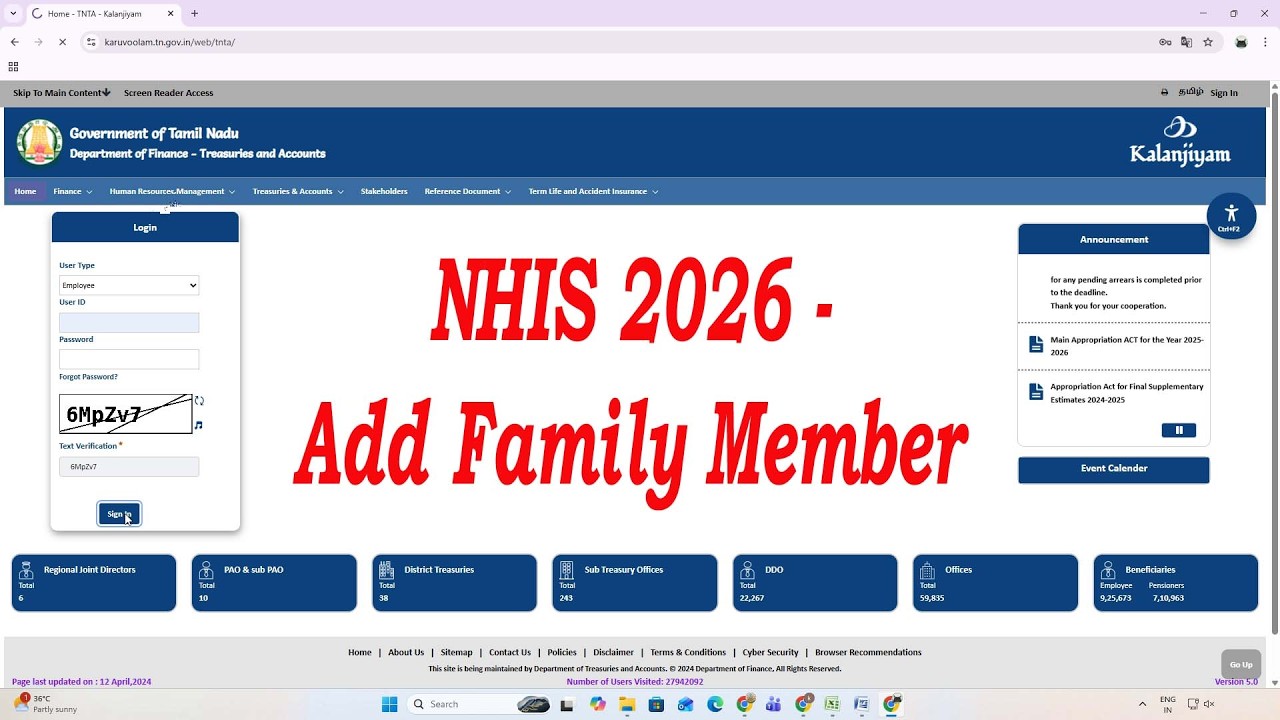Pause the announcement ticker

tap(1179, 430)
